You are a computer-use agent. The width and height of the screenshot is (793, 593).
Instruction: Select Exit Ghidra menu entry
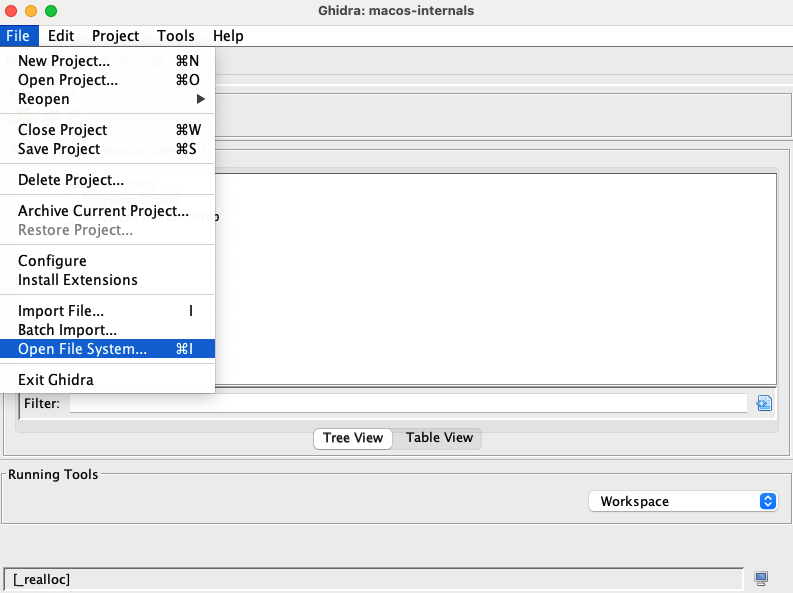pyautogui.click(x=107, y=380)
